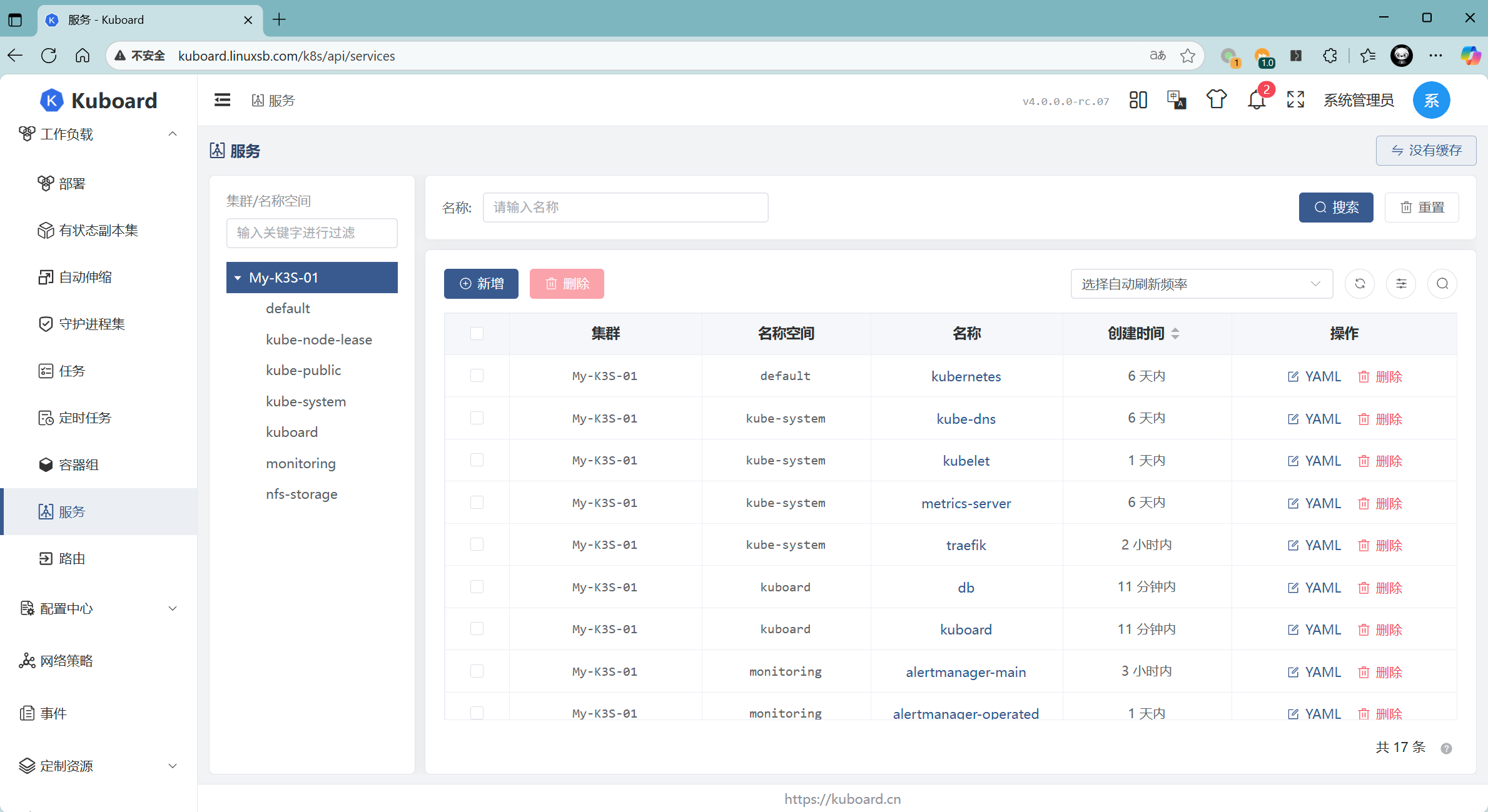The image size is (1488, 812).
Task: Check the kubernetes service row checkbox
Action: [x=477, y=376]
